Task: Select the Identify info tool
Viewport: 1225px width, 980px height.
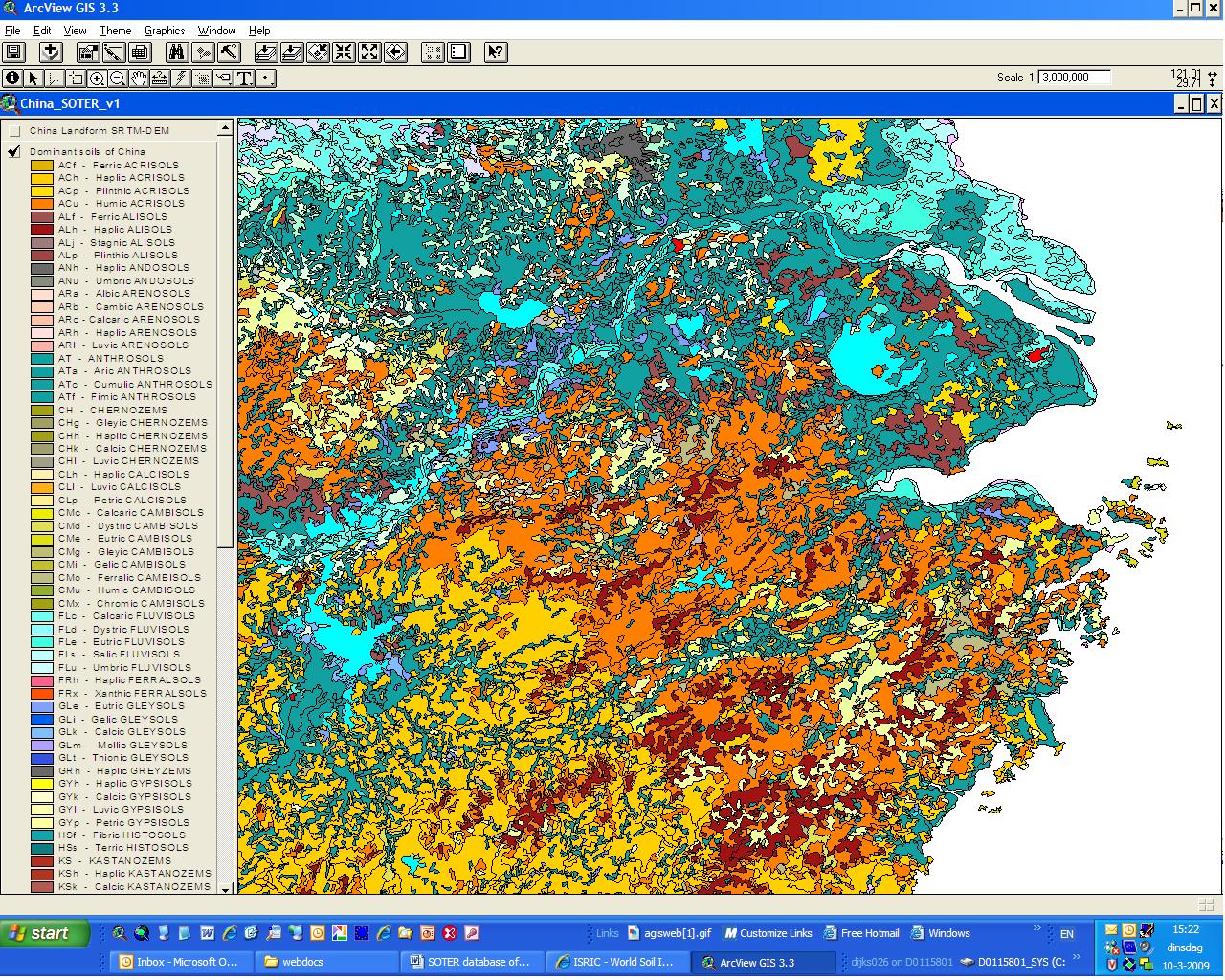Action: [x=12, y=78]
